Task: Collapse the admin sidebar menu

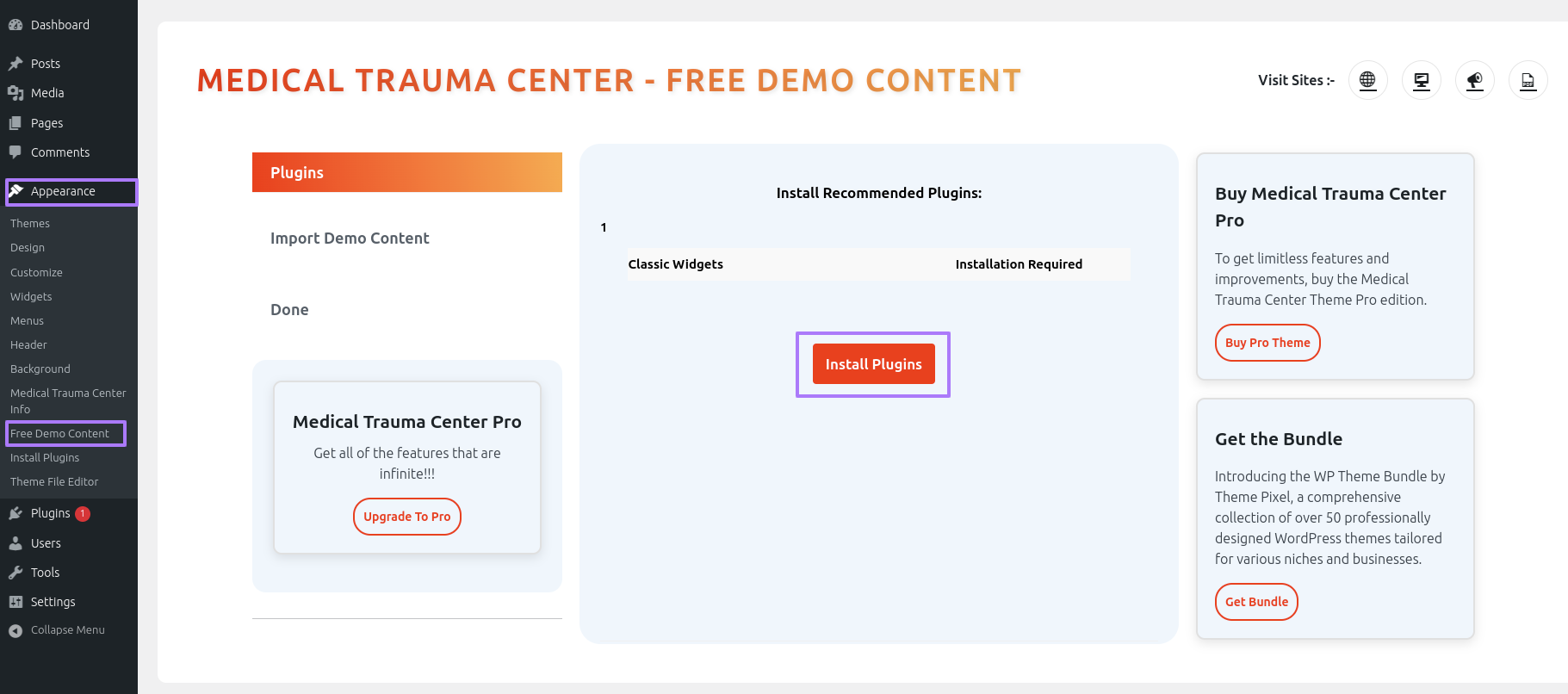Action: pyautogui.click(x=57, y=630)
